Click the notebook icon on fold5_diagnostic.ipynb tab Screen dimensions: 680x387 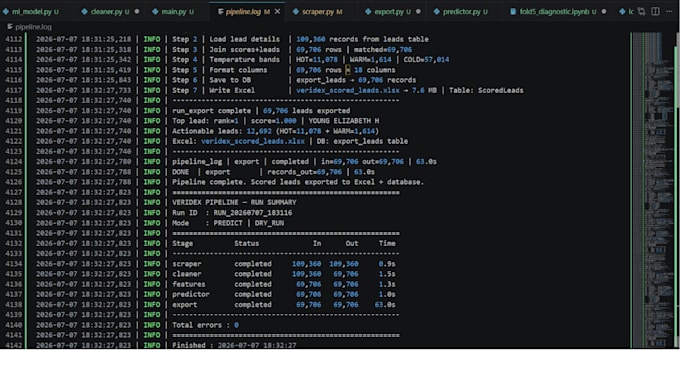513,12
